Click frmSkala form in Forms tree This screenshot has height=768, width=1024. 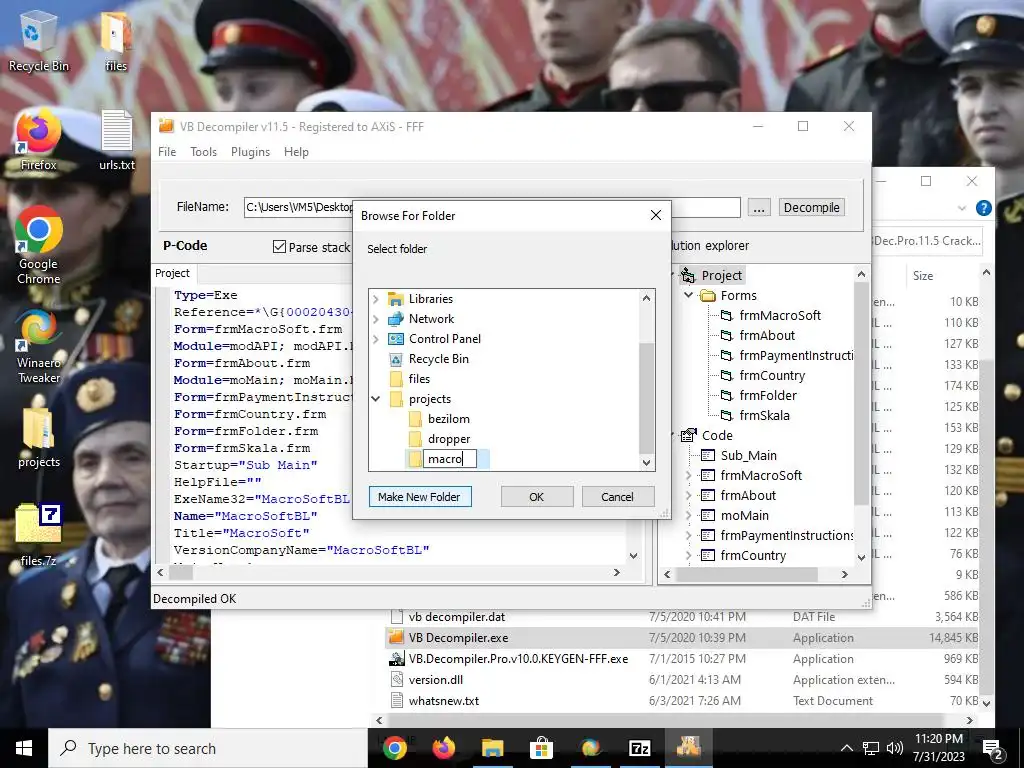click(x=764, y=415)
